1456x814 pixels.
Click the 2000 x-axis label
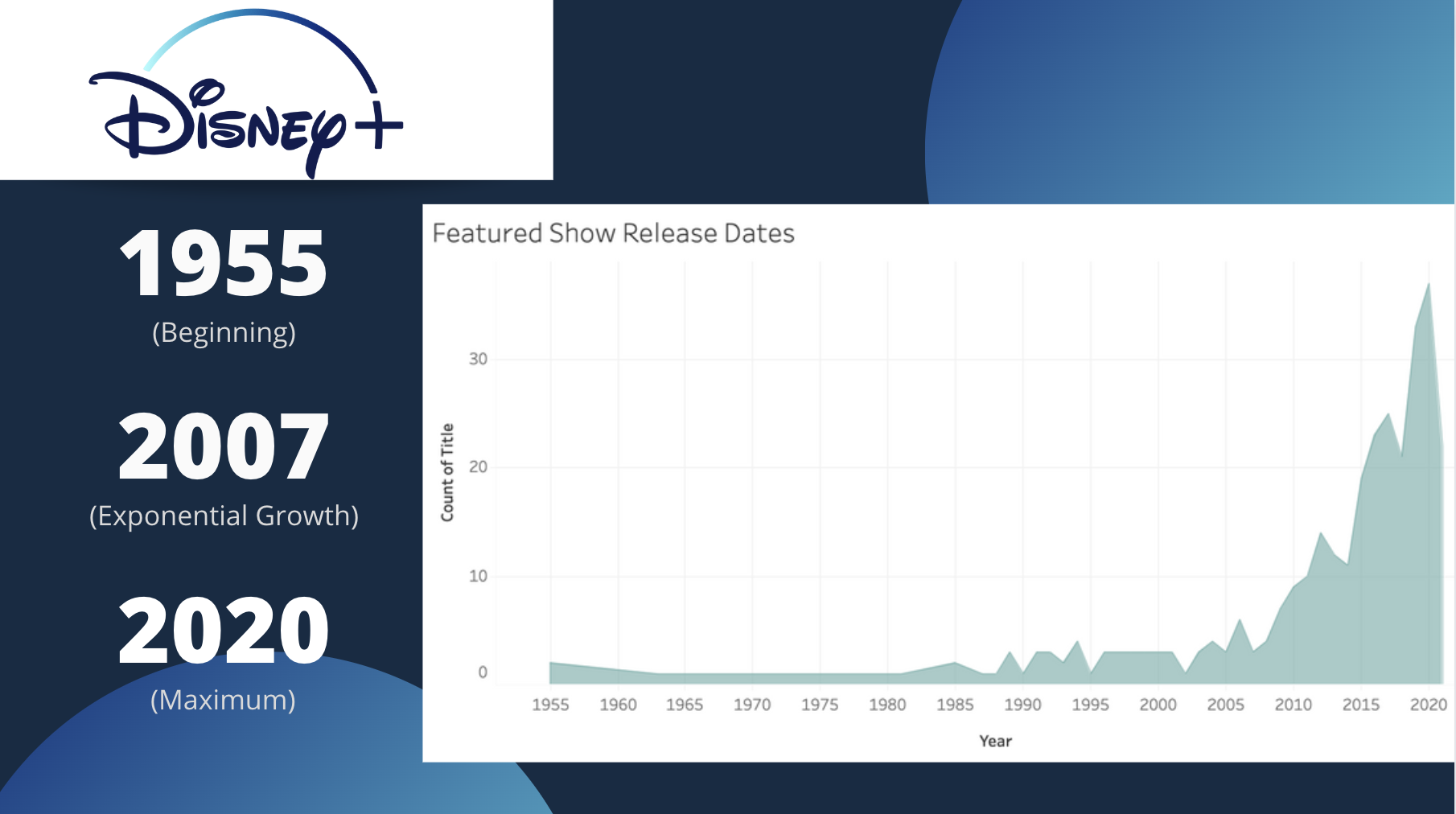click(1158, 705)
